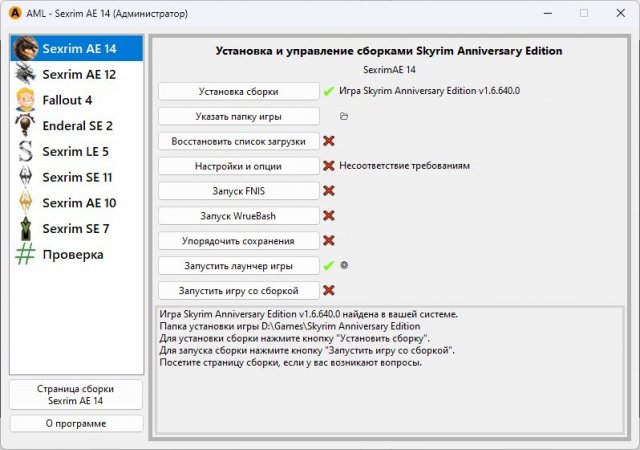Click the Запуск WrueBash button
The image size is (640, 450).
coord(238,216)
